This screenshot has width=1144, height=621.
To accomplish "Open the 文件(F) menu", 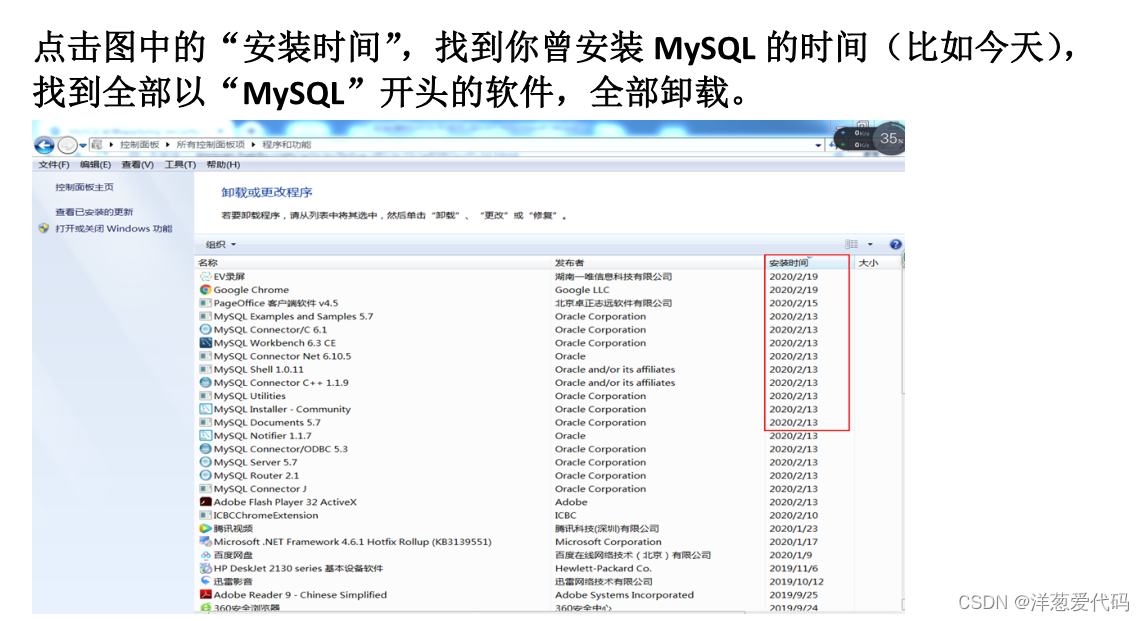I will tap(54, 165).
